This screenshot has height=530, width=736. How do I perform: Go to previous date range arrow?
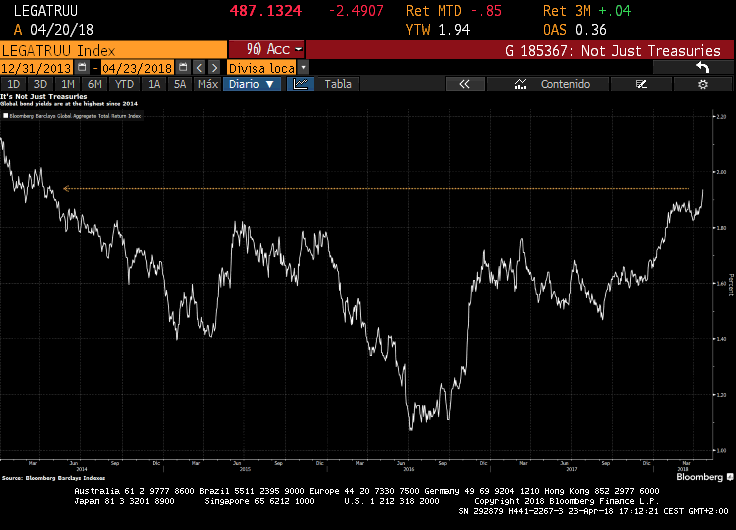(x=199, y=68)
